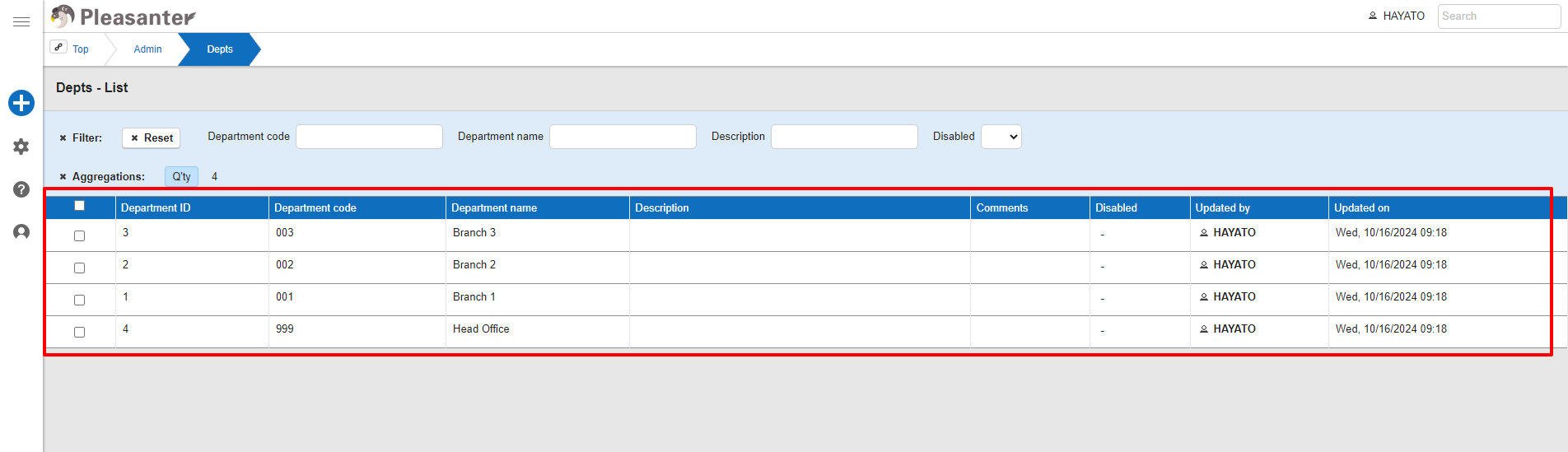Collapse the Filter section with x icon
This screenshot has width=1568, height=452.
[63, 138]
